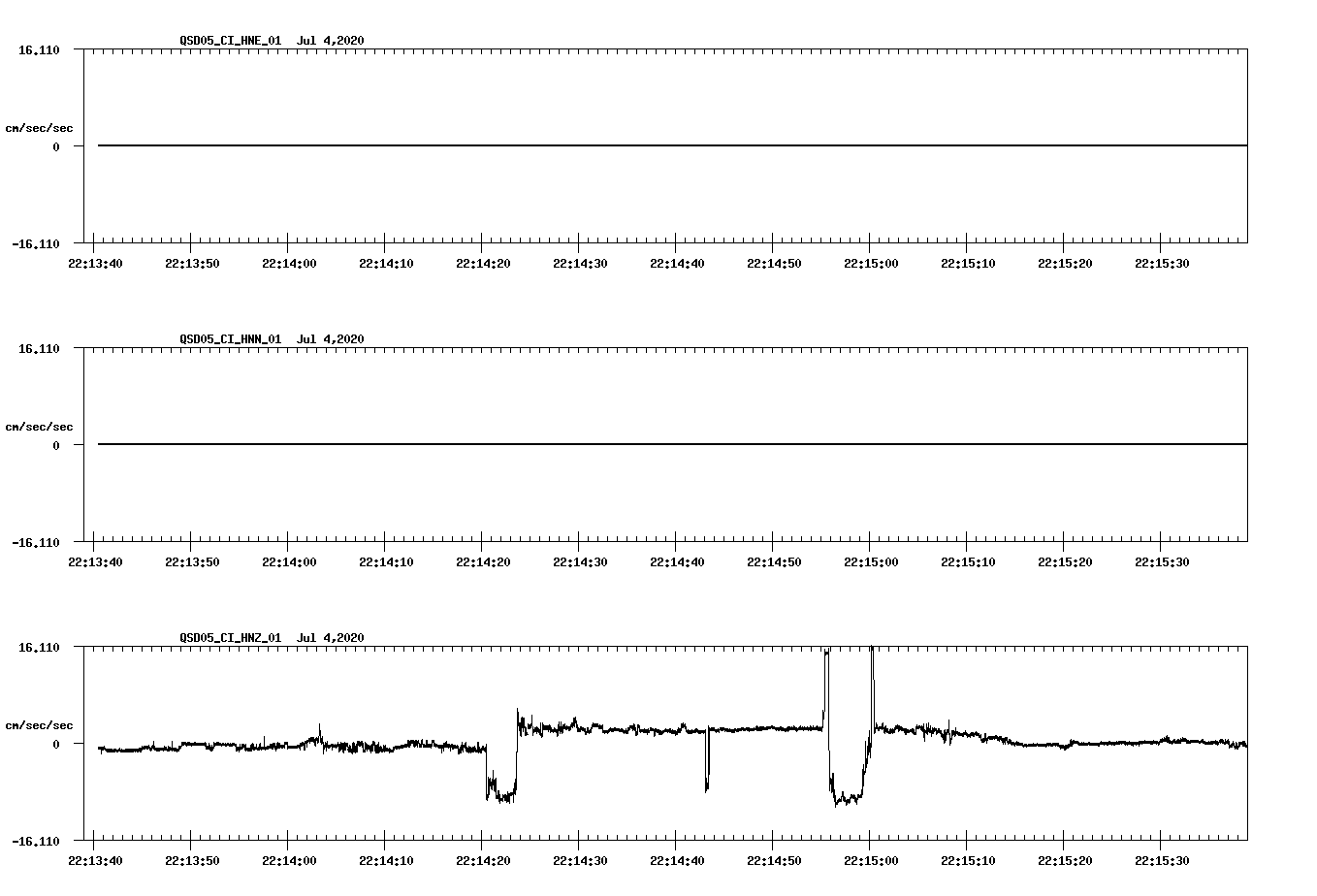Click the -16.110 axis value on HNN plot
Viewport: 1317px width, 896px height.
36,542
